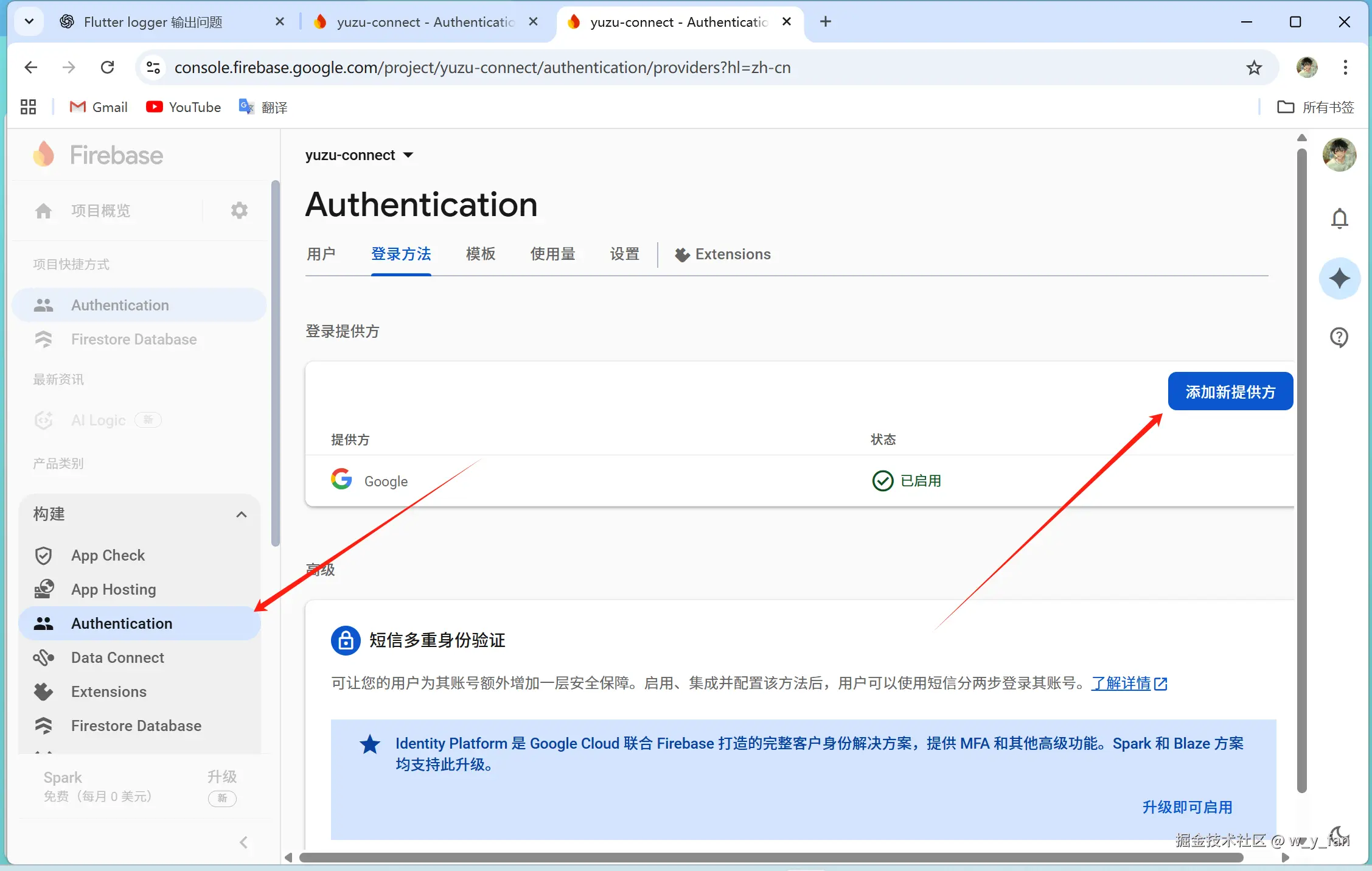
Task: Go back to the previous page
Action: (x=31, y=68)
